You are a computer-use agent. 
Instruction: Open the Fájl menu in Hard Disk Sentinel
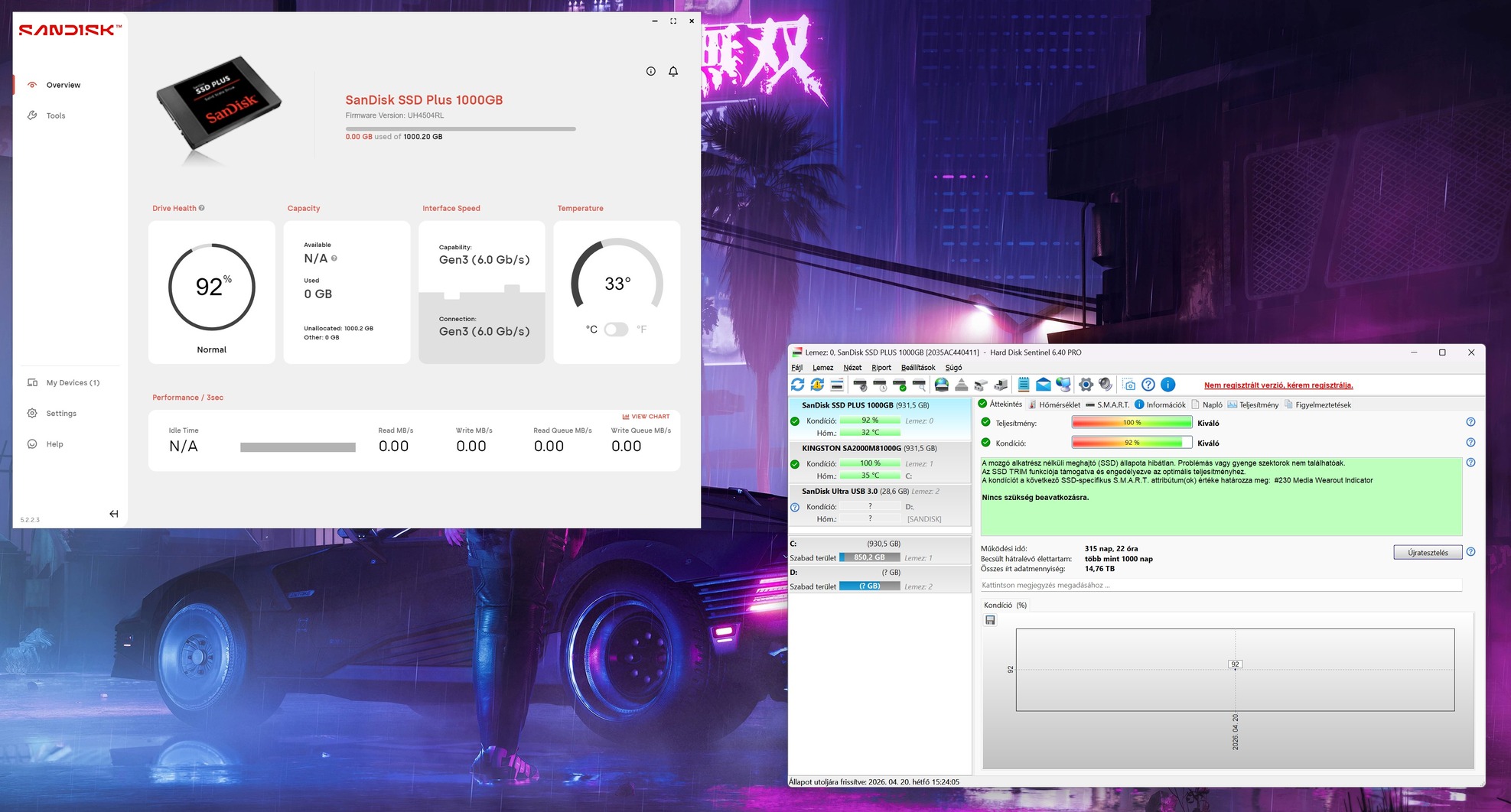tap(797, 368)
